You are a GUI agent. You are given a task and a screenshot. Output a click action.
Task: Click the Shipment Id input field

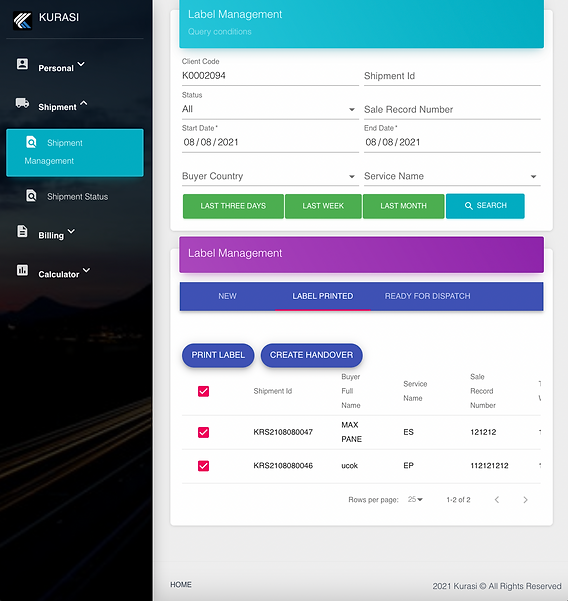pyautogui.click(x=452, y=76)
